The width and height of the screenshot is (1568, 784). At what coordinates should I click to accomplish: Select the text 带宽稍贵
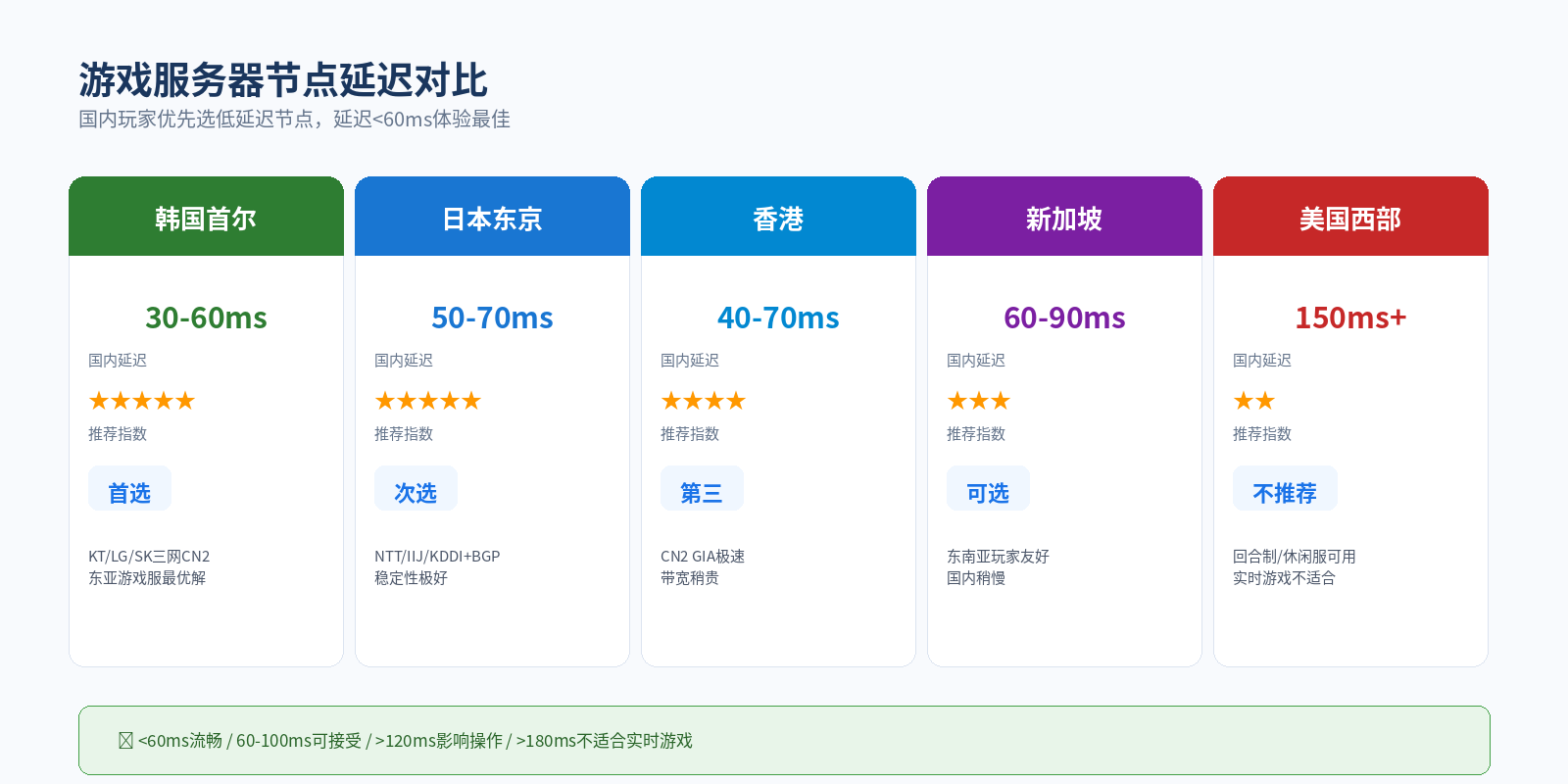tap(690, 578)
